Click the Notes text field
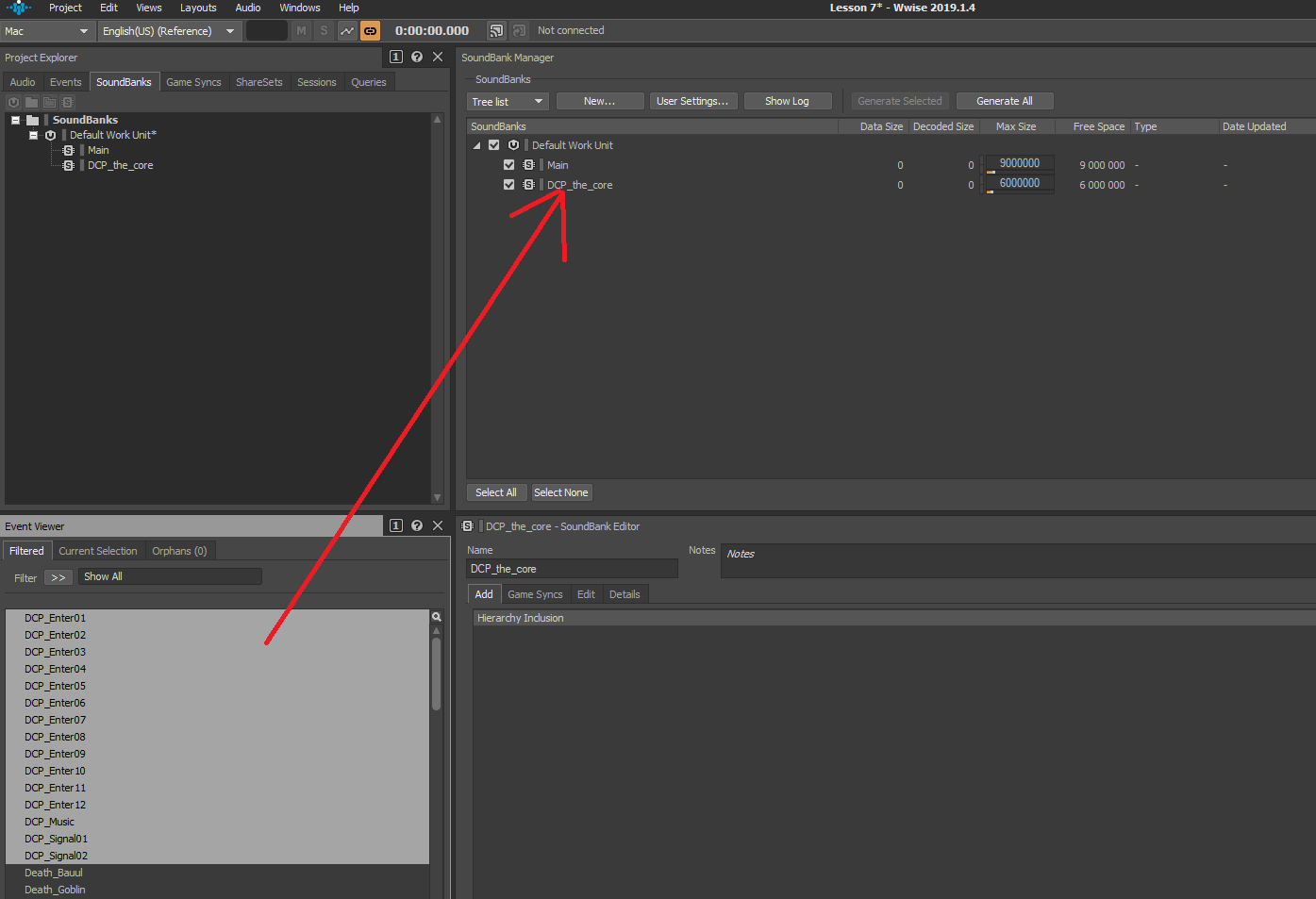The width and height of the screenshot is (1316, 899). tap(1018, 560)
